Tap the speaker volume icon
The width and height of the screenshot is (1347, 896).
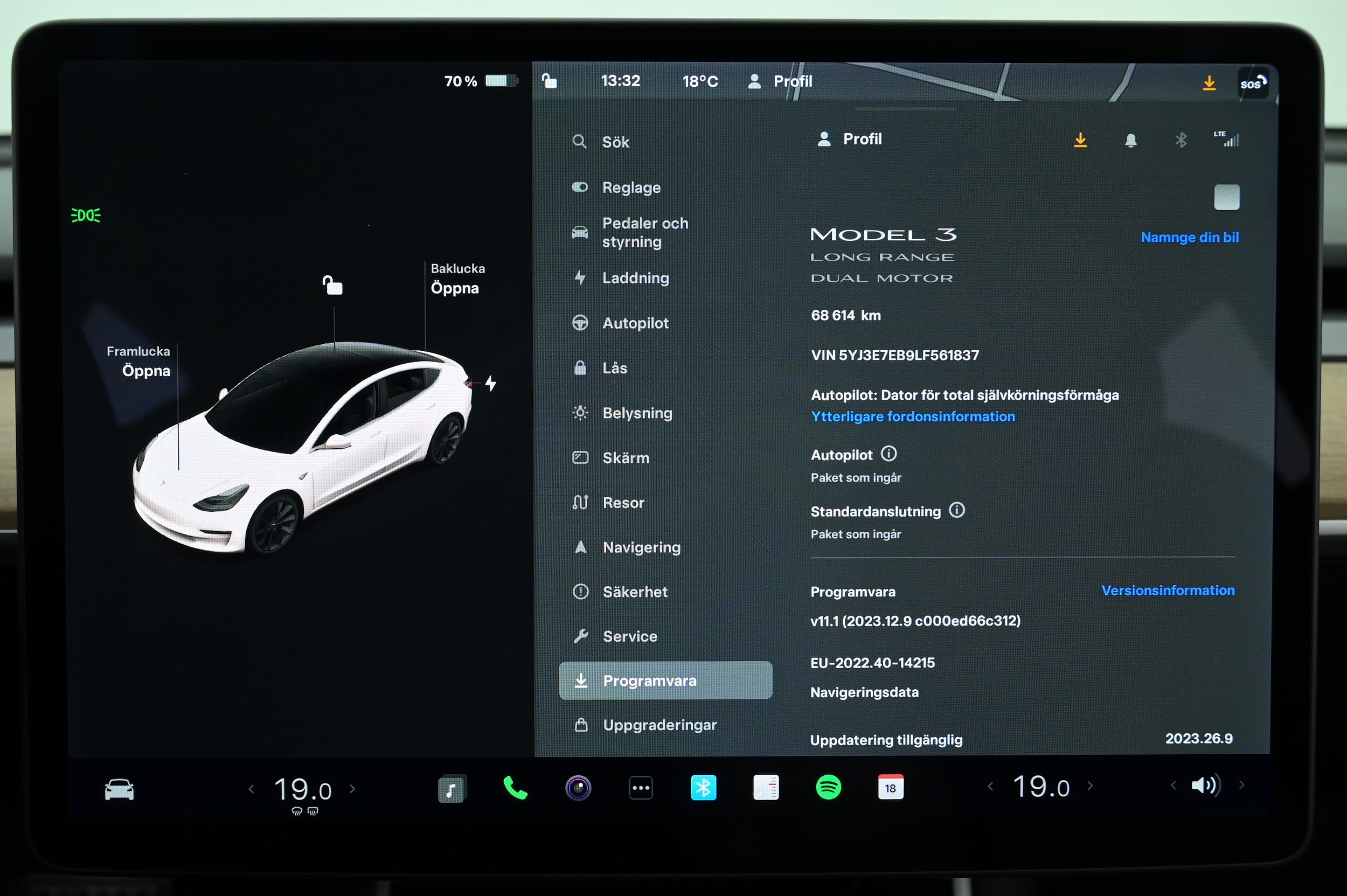1205,785
